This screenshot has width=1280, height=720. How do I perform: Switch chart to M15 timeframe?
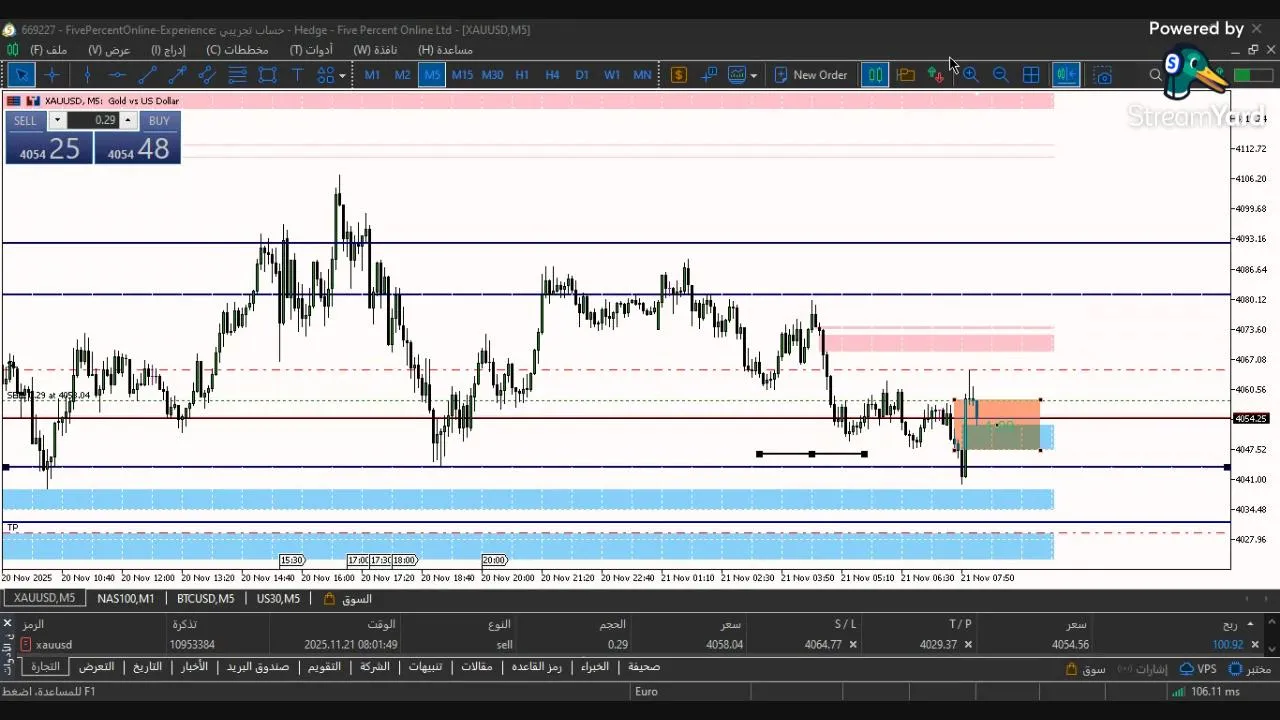[462, 75]
